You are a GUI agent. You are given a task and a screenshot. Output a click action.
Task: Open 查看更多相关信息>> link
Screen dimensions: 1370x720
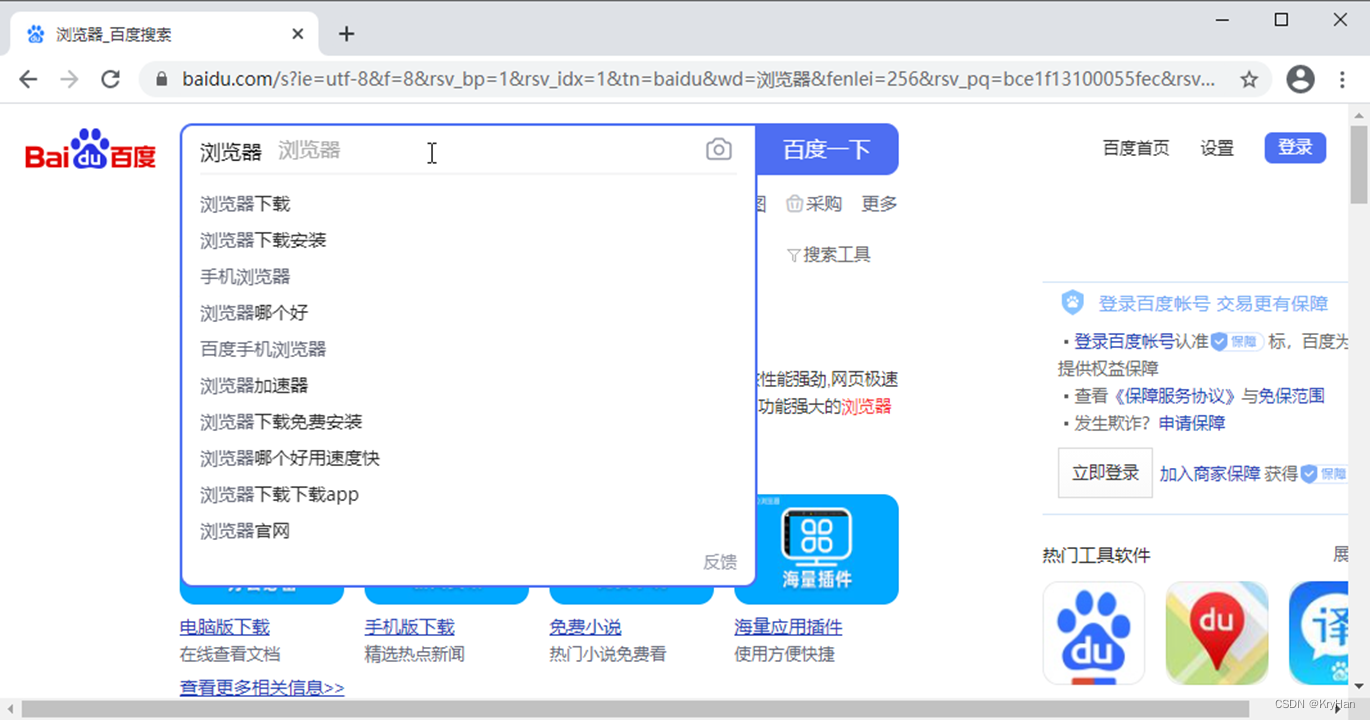pyautogui.click(x=262, y=688)
